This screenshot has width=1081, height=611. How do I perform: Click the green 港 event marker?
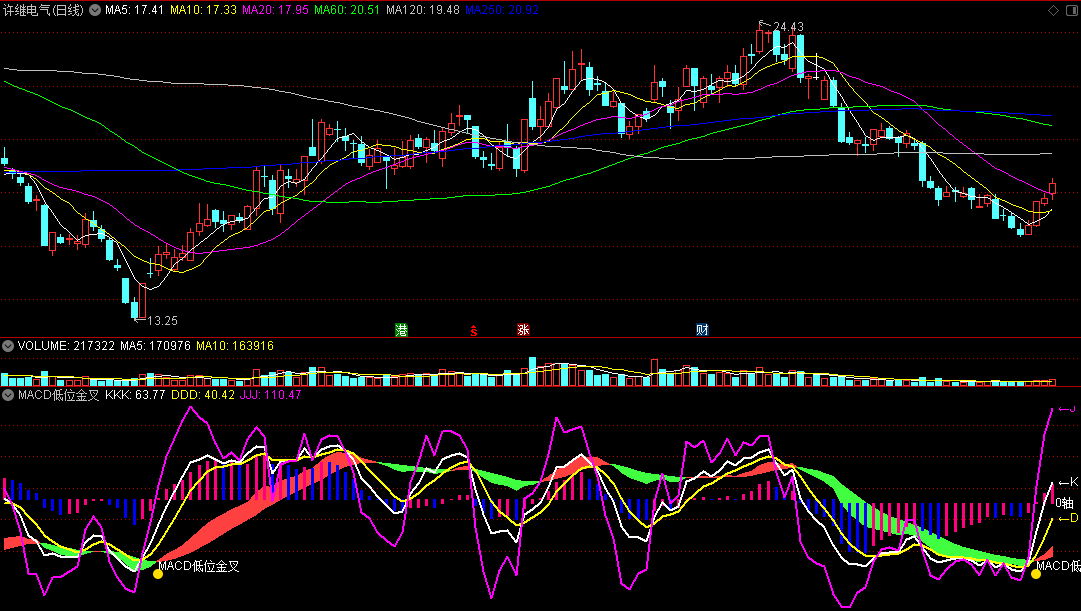[401, 330]
